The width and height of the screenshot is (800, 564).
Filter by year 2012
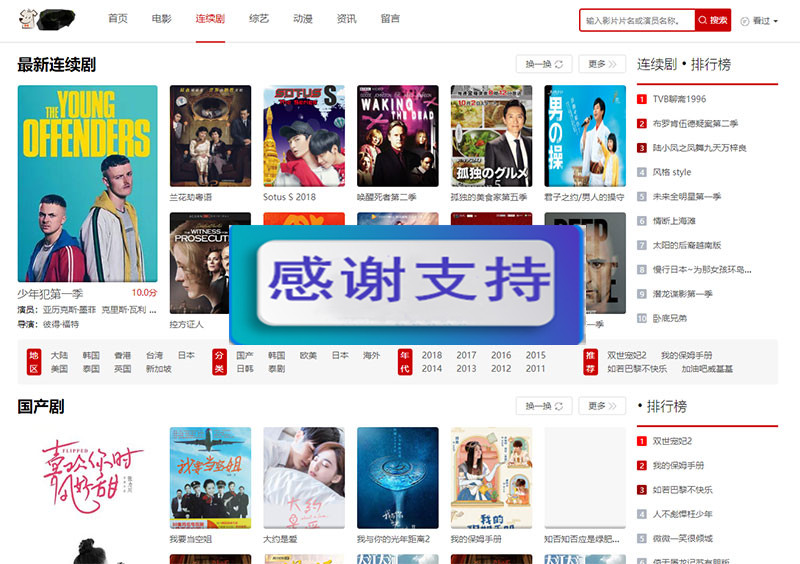(x=501, y=369)
